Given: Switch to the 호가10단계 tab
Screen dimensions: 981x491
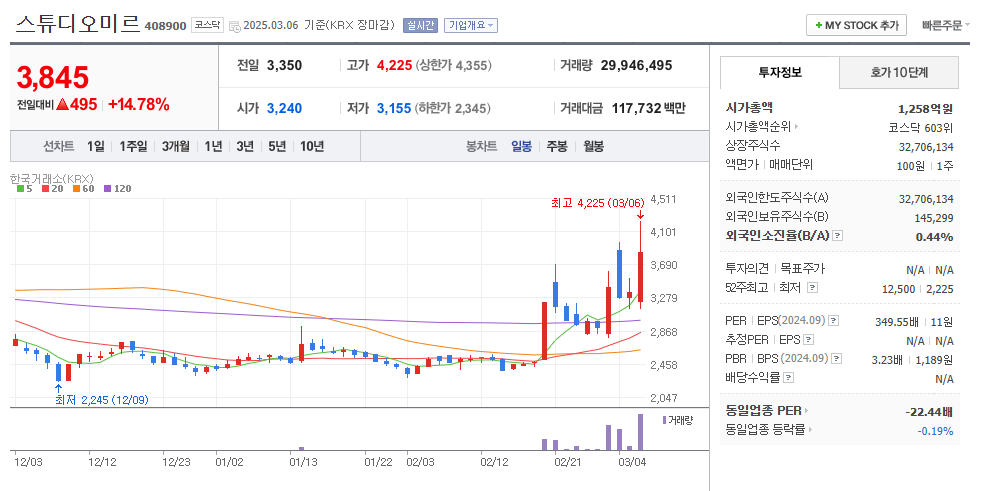Looking at the screenshot, I should (x=899, y=73).
